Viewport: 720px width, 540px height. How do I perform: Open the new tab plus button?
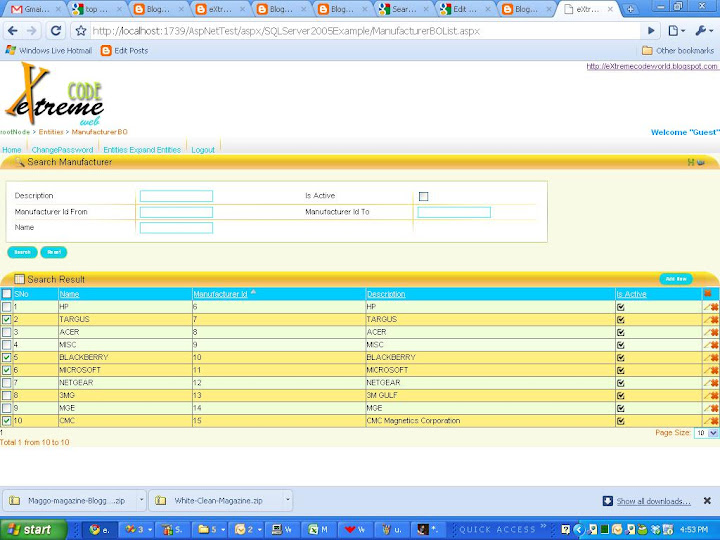[x=630, y=9]
